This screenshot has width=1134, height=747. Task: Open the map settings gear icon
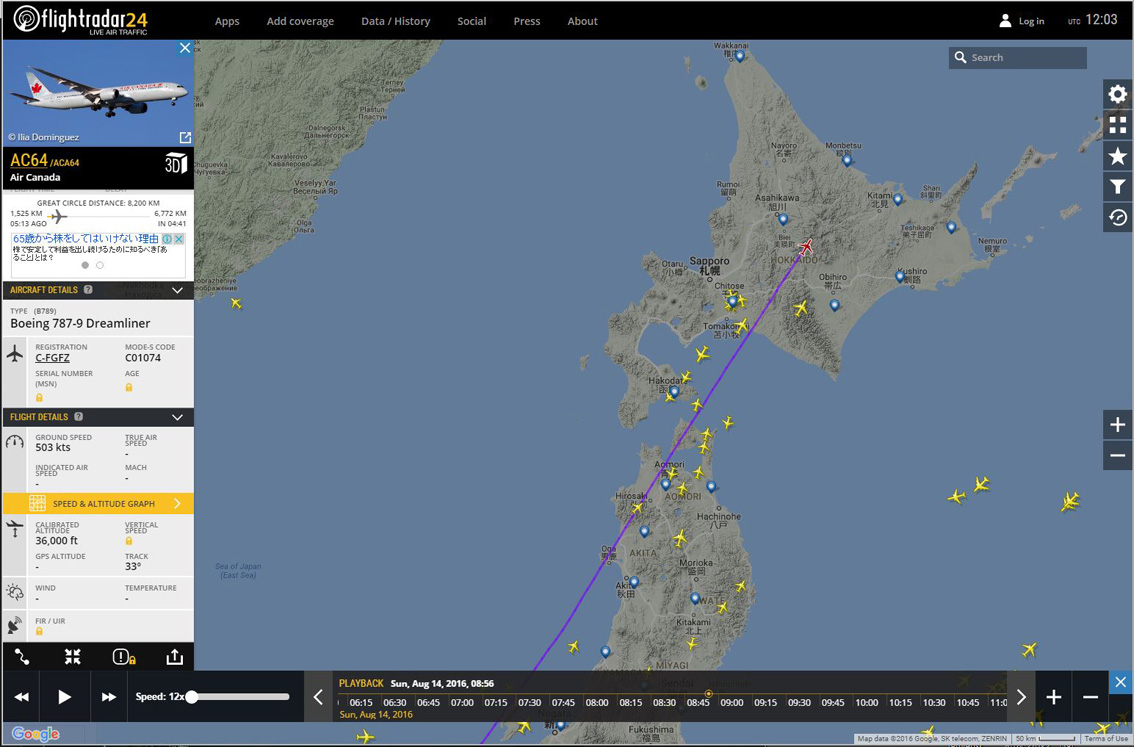point(1117,94)
